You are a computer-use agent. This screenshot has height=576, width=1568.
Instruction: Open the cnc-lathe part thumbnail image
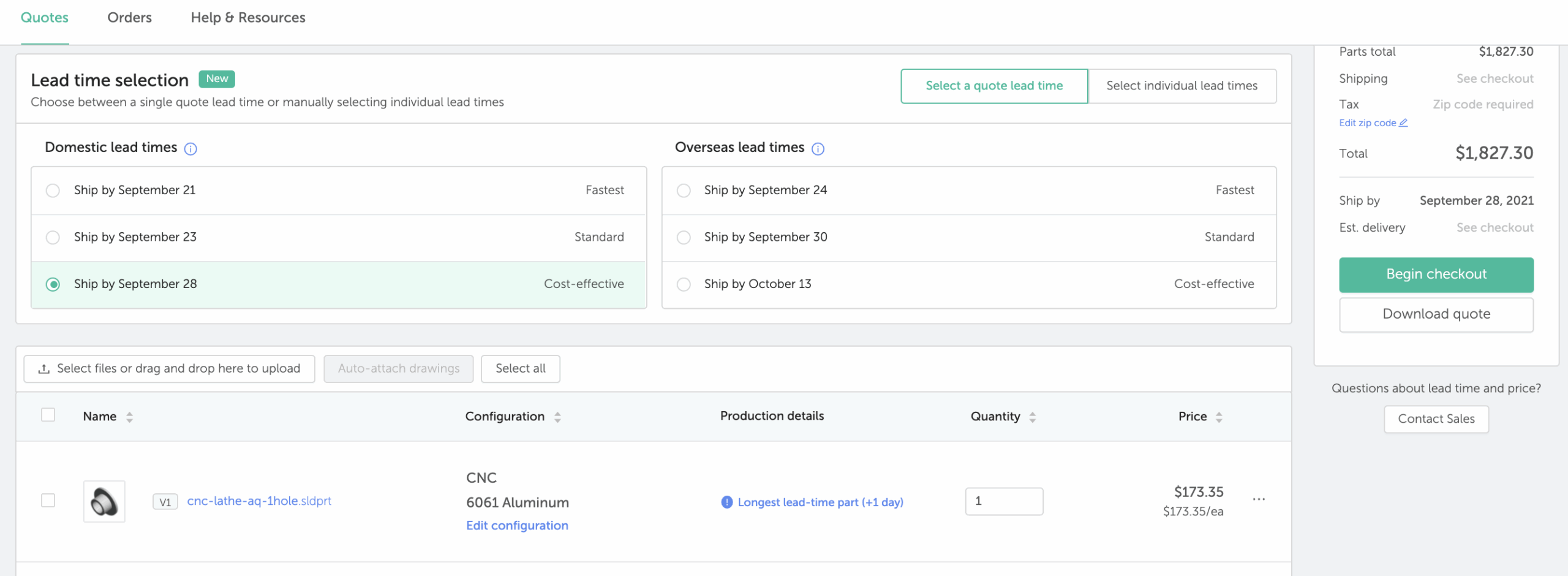point(104,501)
